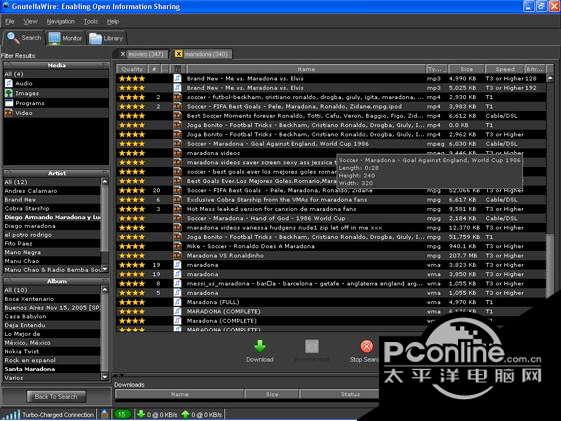This screenshot has width=561, height=421.
Task: Switch to the Search tab
Action: [x=24, y=38]
